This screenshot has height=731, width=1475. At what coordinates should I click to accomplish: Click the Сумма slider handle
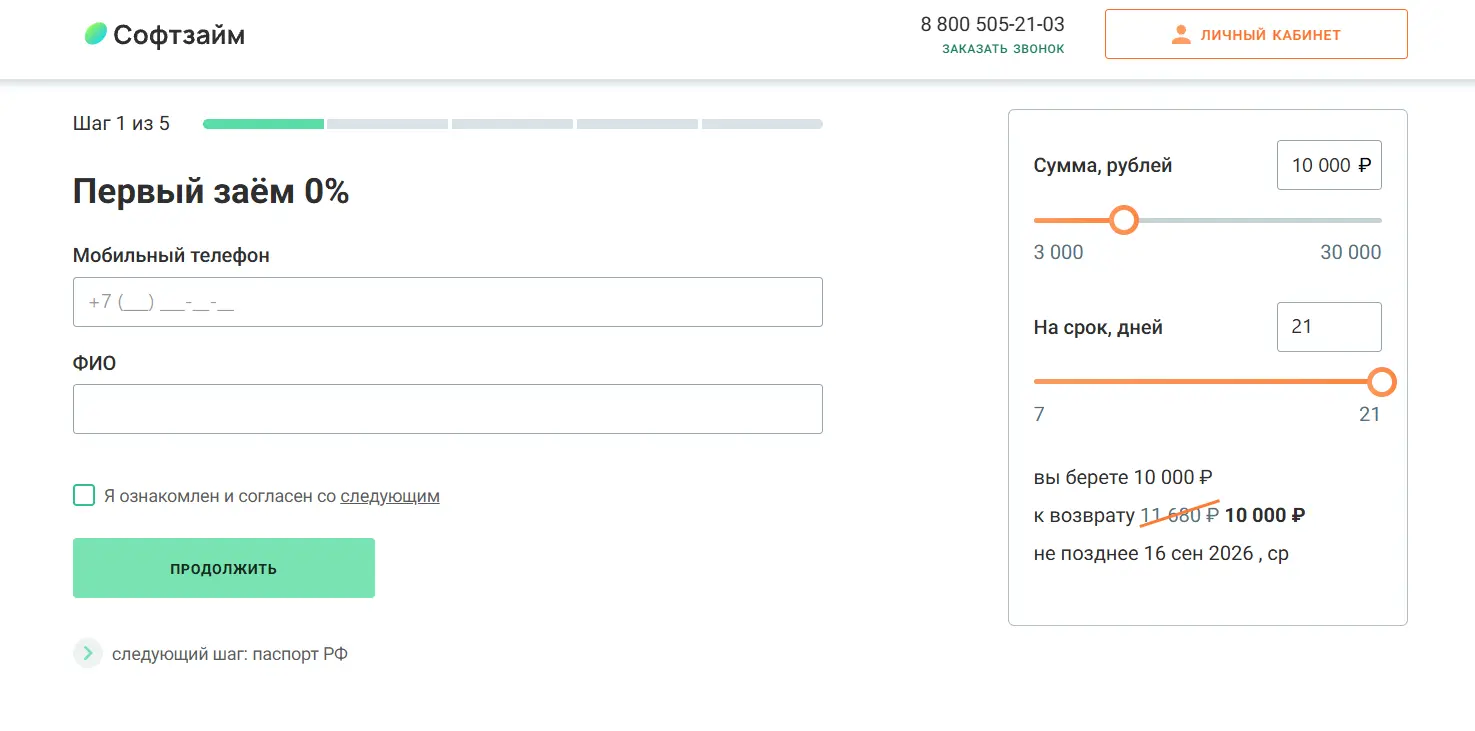(x=1125, y=220)
